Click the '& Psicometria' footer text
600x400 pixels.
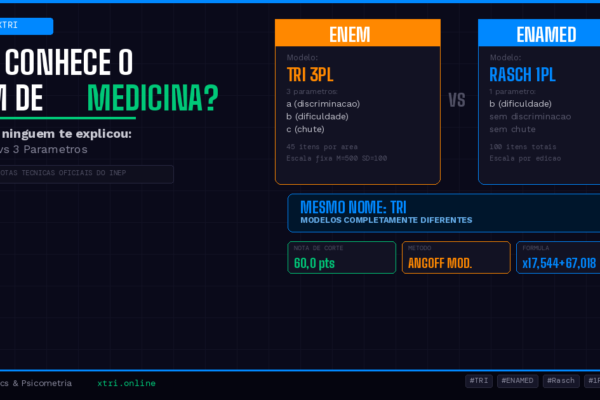(42, 383)
